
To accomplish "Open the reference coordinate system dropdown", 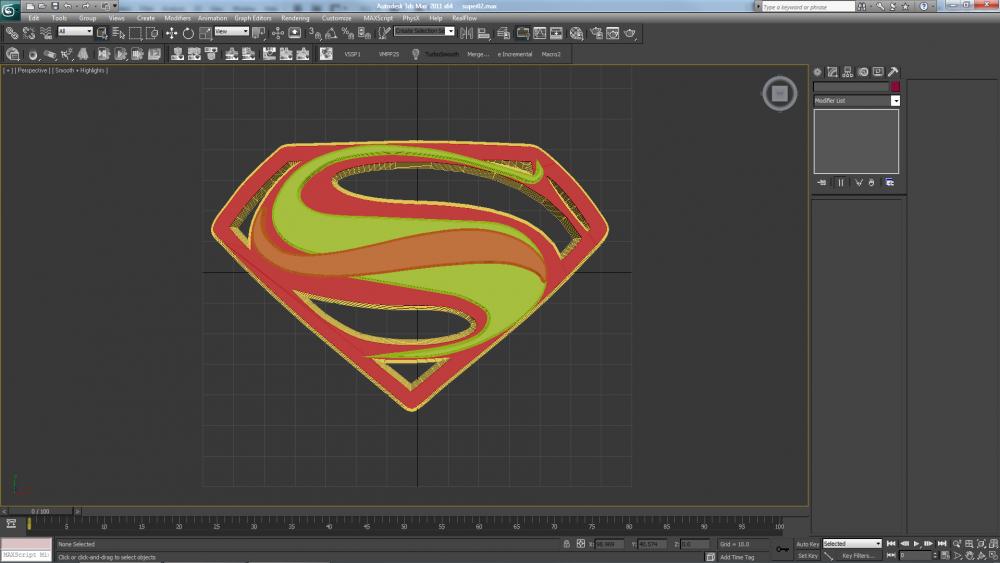I will (x=232, y=31).
